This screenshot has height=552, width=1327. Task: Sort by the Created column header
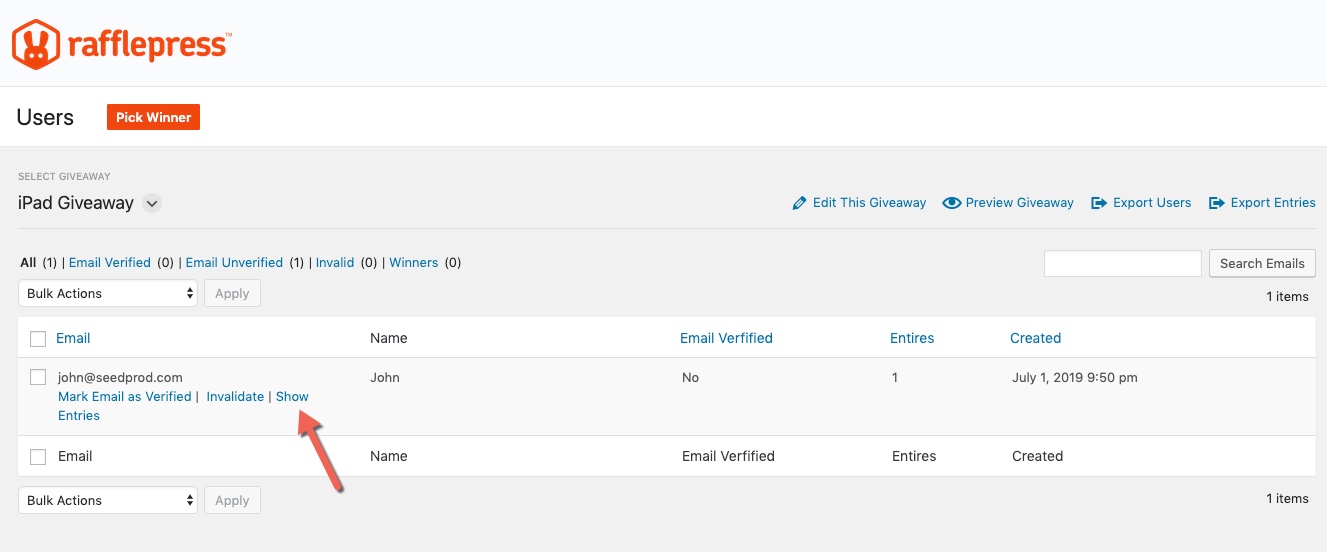(x=1035, y=338)
